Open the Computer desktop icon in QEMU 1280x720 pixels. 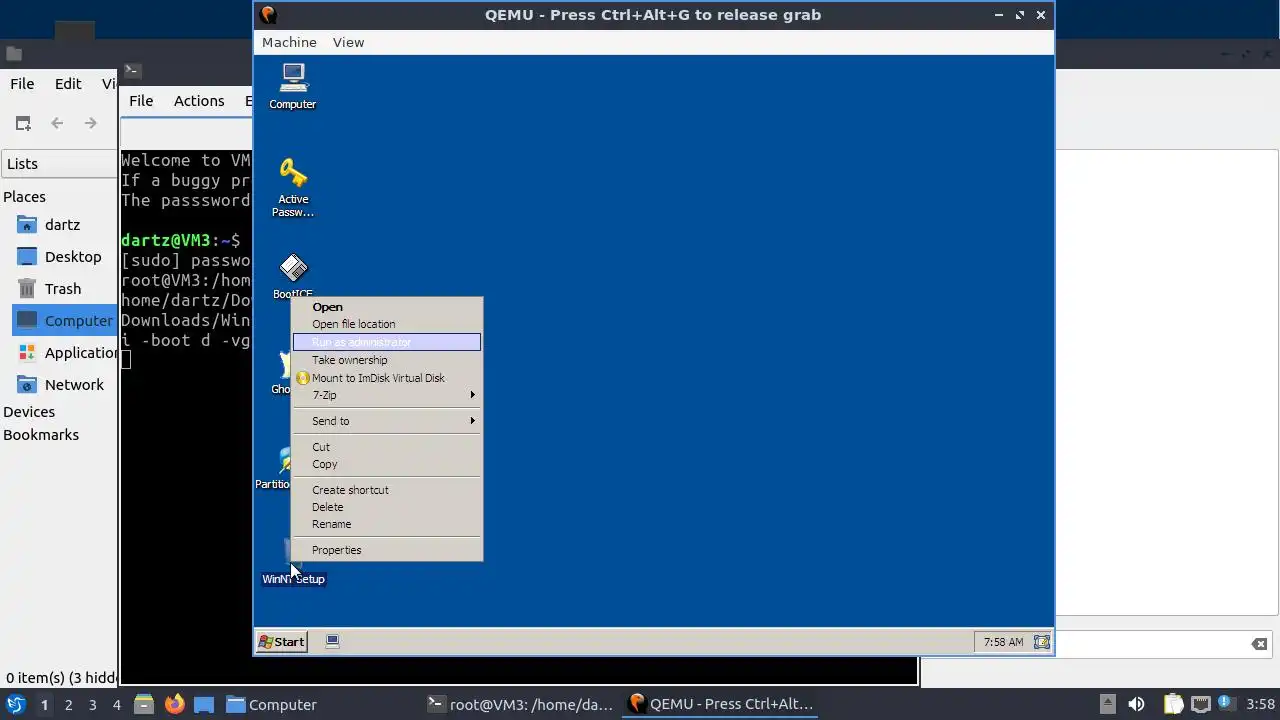point(293,86)
